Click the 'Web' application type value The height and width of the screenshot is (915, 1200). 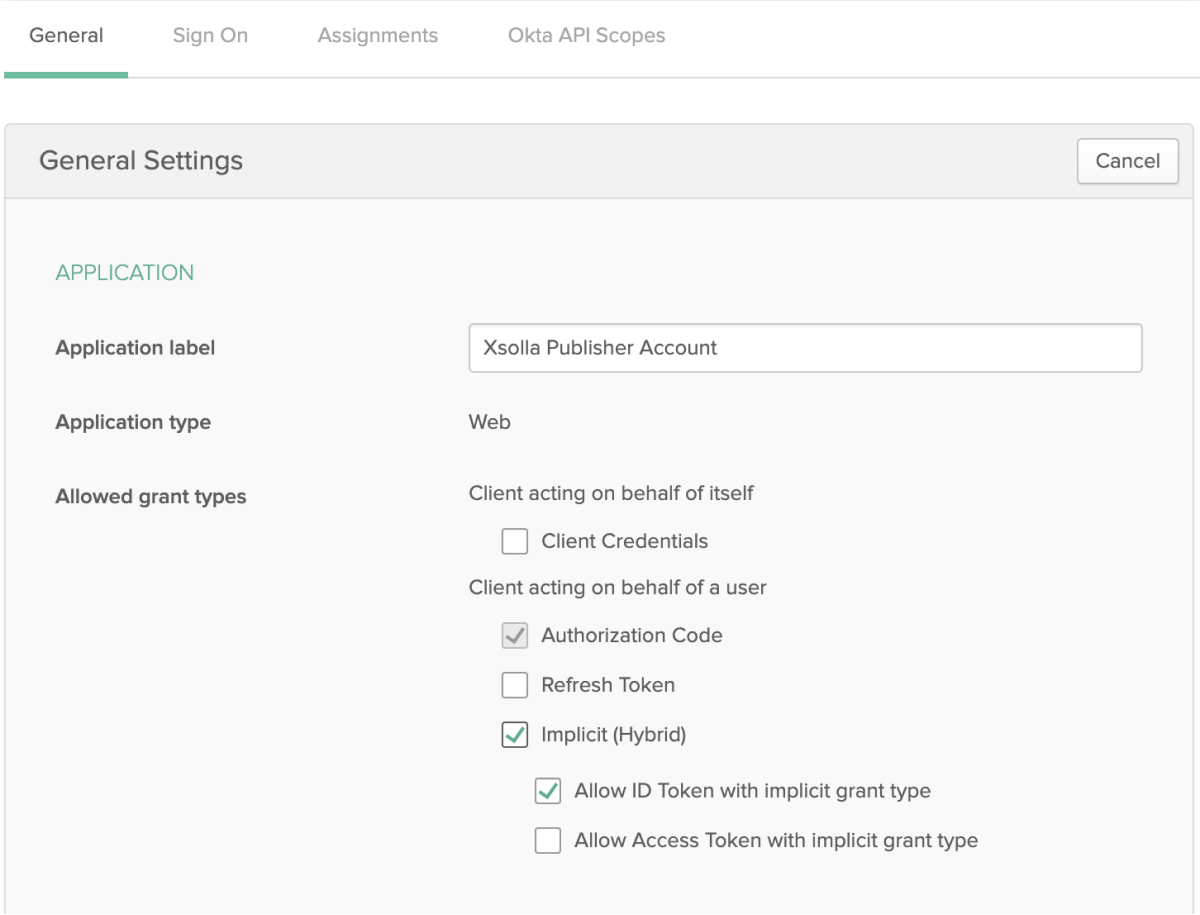tap(489, 423)
